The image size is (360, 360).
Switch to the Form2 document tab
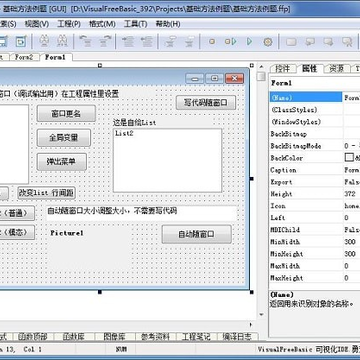(24, 57)
